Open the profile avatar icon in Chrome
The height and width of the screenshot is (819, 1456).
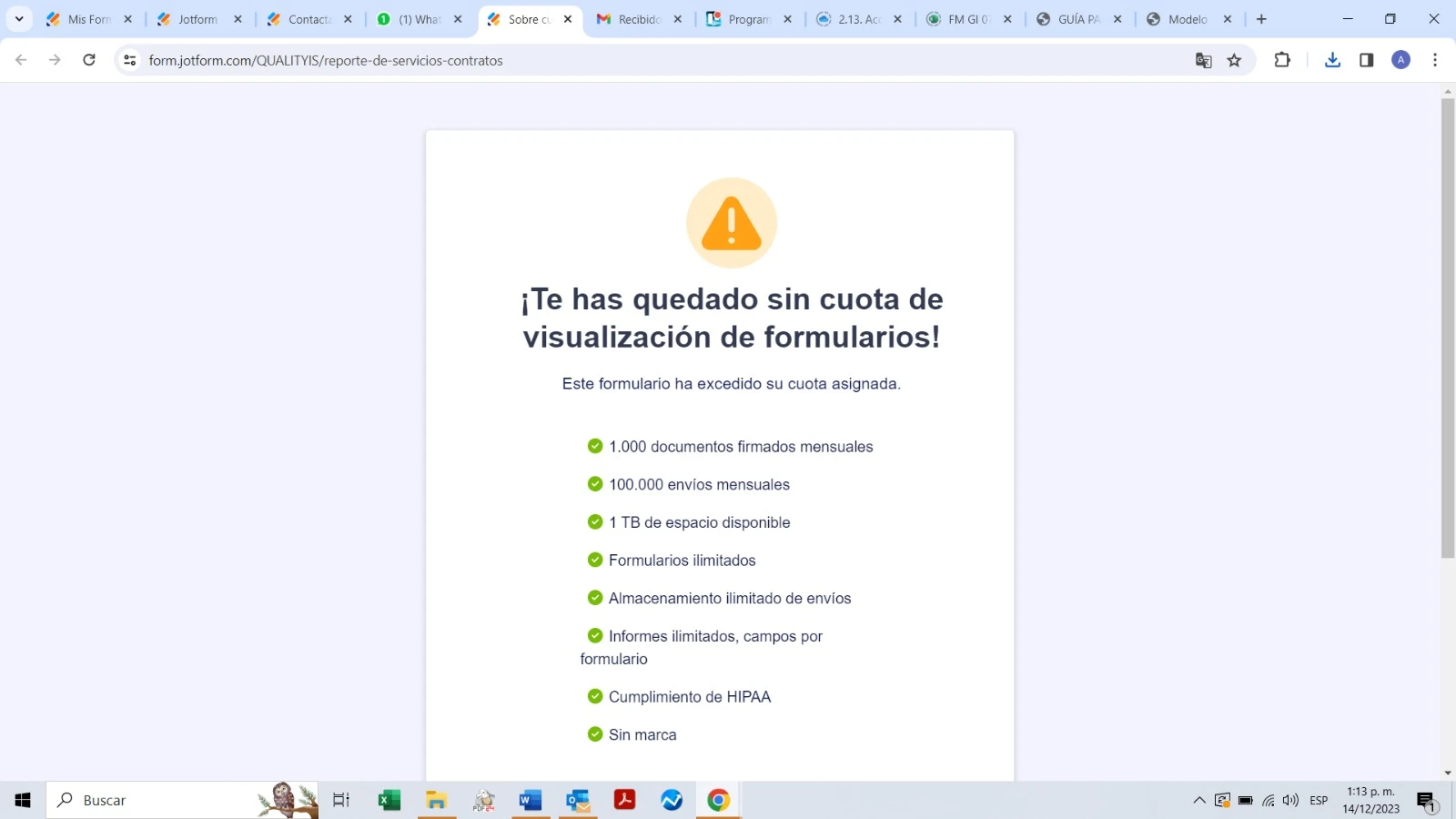(x=1400, y=60)
